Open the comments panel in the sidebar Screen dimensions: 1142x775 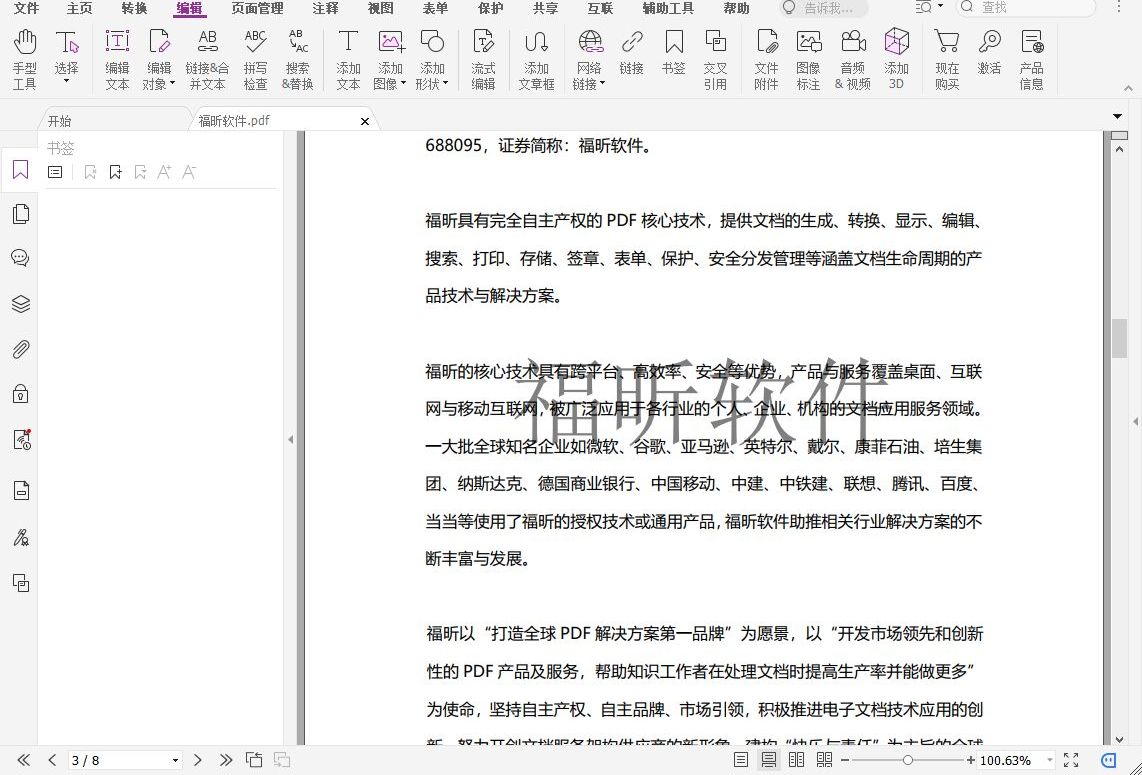click(x=20, y=258)
